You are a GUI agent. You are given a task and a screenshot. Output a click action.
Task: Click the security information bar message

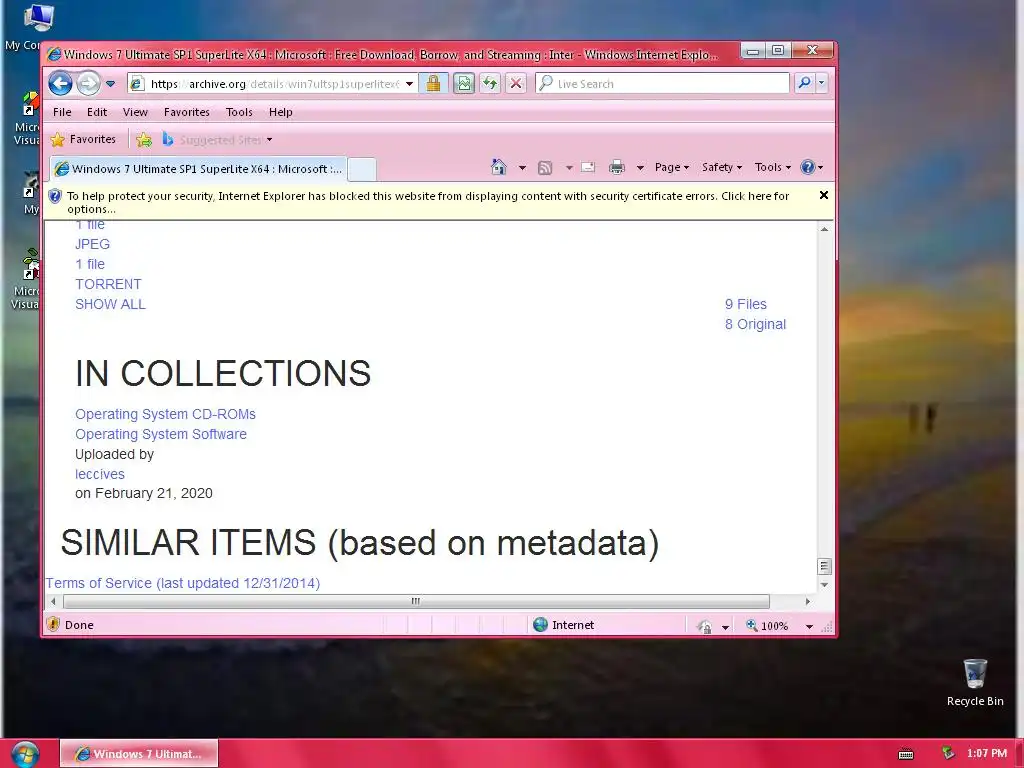[x=428, y=202]
